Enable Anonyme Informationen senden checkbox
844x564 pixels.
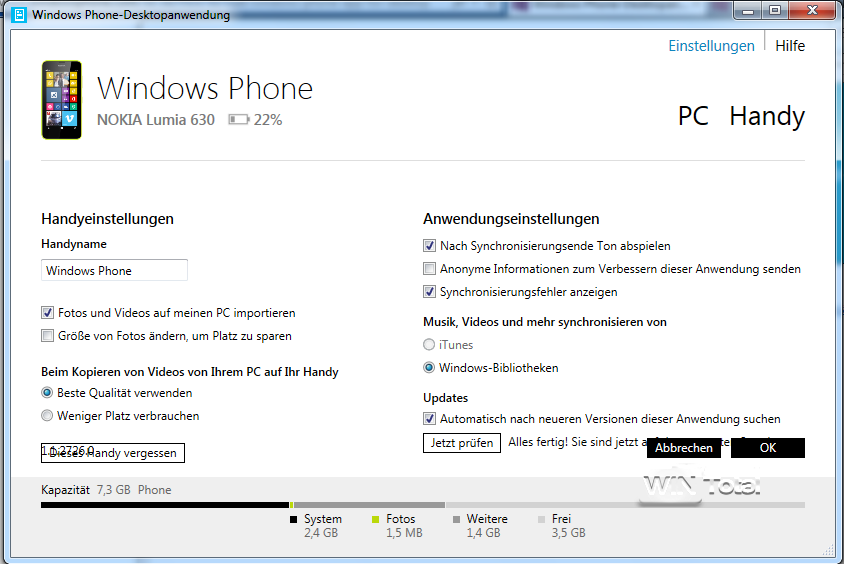click(x=429, y=269)
